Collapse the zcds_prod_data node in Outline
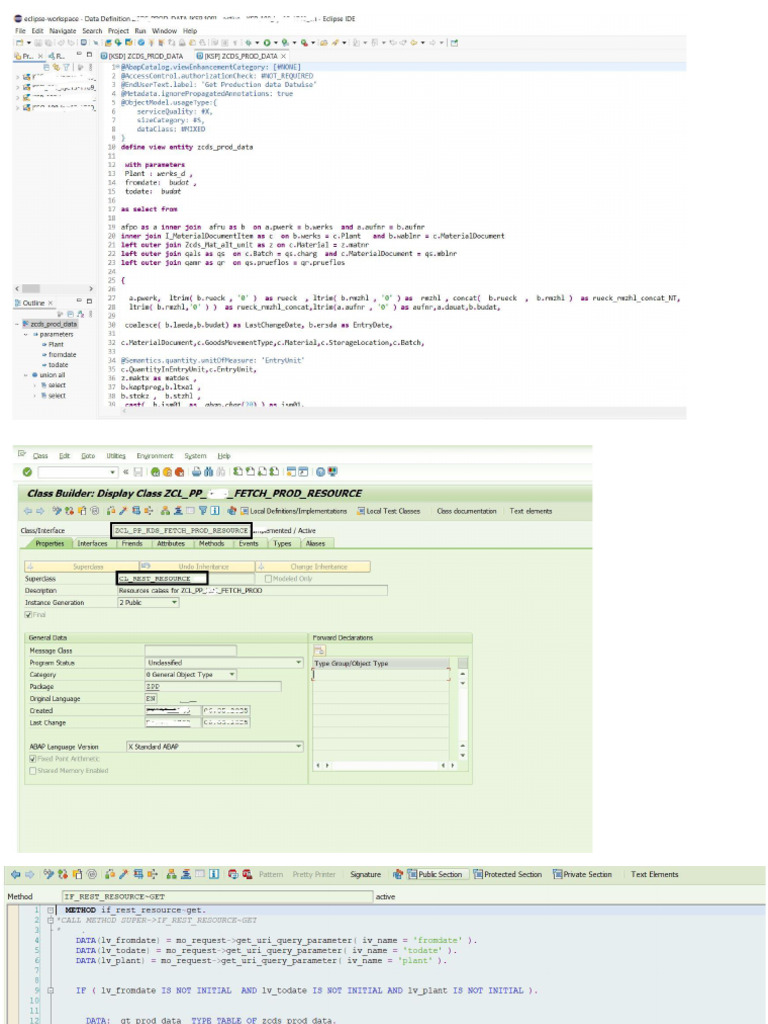This screenshot has height=1024, width=768. [x=17, y=324]
